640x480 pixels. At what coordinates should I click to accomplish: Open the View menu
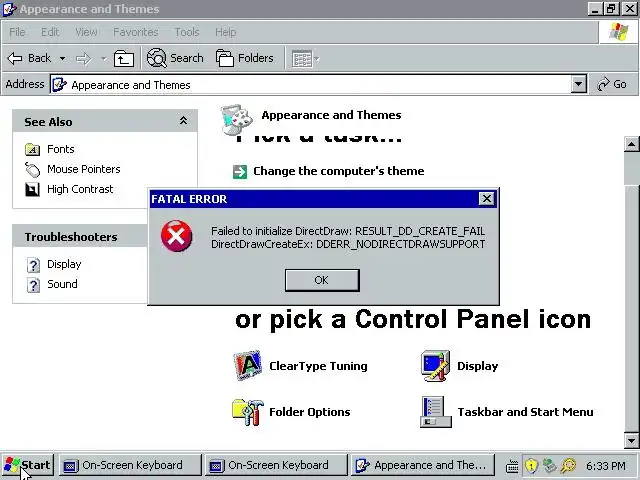(86, 32)
